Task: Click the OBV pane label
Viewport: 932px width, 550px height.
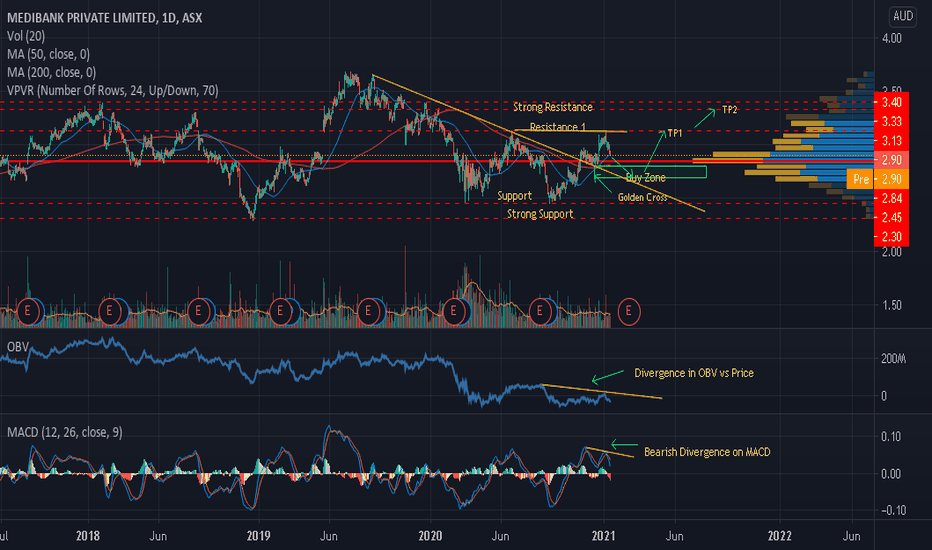Action: coord(18,347)
